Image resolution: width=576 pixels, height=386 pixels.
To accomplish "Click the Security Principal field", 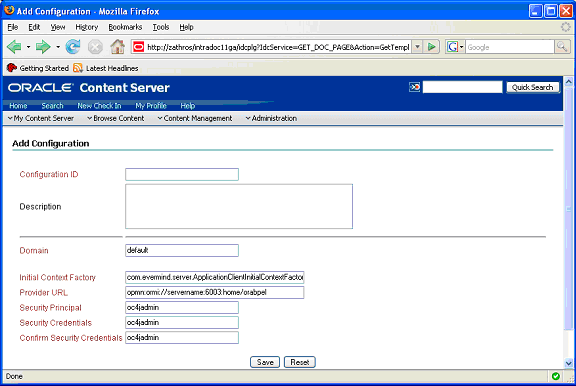I will tap(182, 307).
